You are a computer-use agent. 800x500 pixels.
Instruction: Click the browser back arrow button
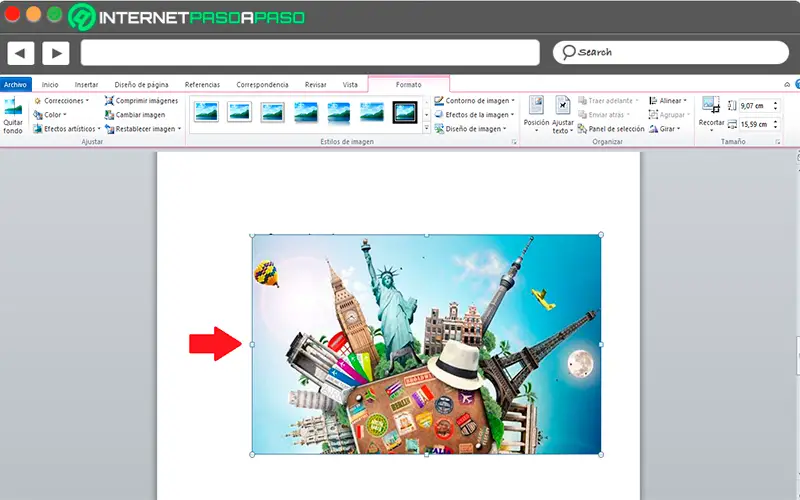coord(20,53)
